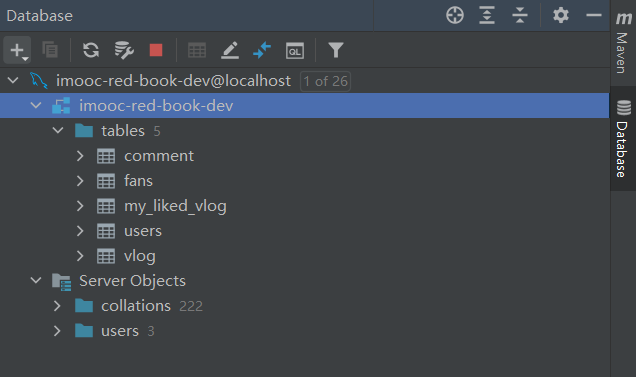
Task: Click the MySQL dolphin data source icon
Action: pyautogui.click(x=39, y=81)
